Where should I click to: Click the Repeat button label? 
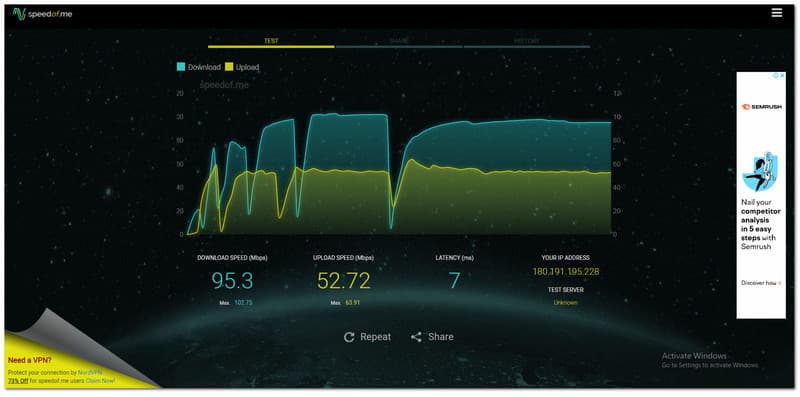(x=376, y=337)
